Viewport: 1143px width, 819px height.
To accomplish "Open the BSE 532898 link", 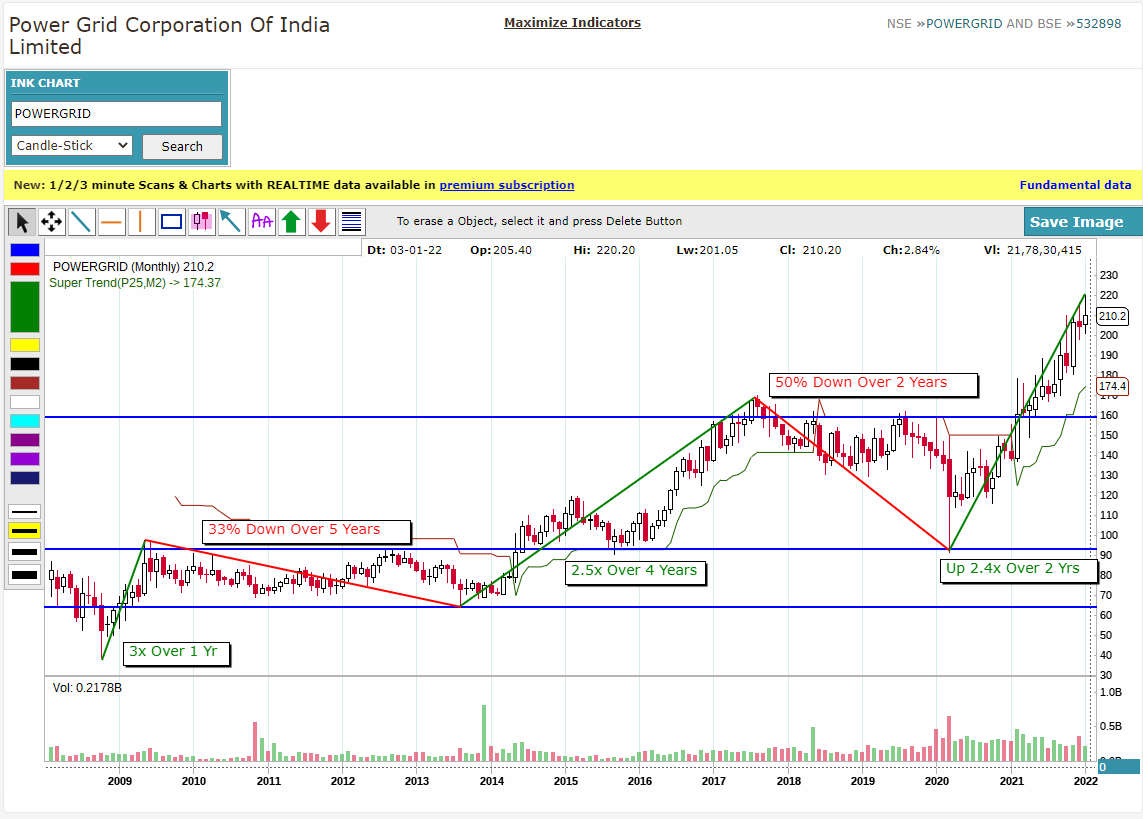I will point(1099,23).
